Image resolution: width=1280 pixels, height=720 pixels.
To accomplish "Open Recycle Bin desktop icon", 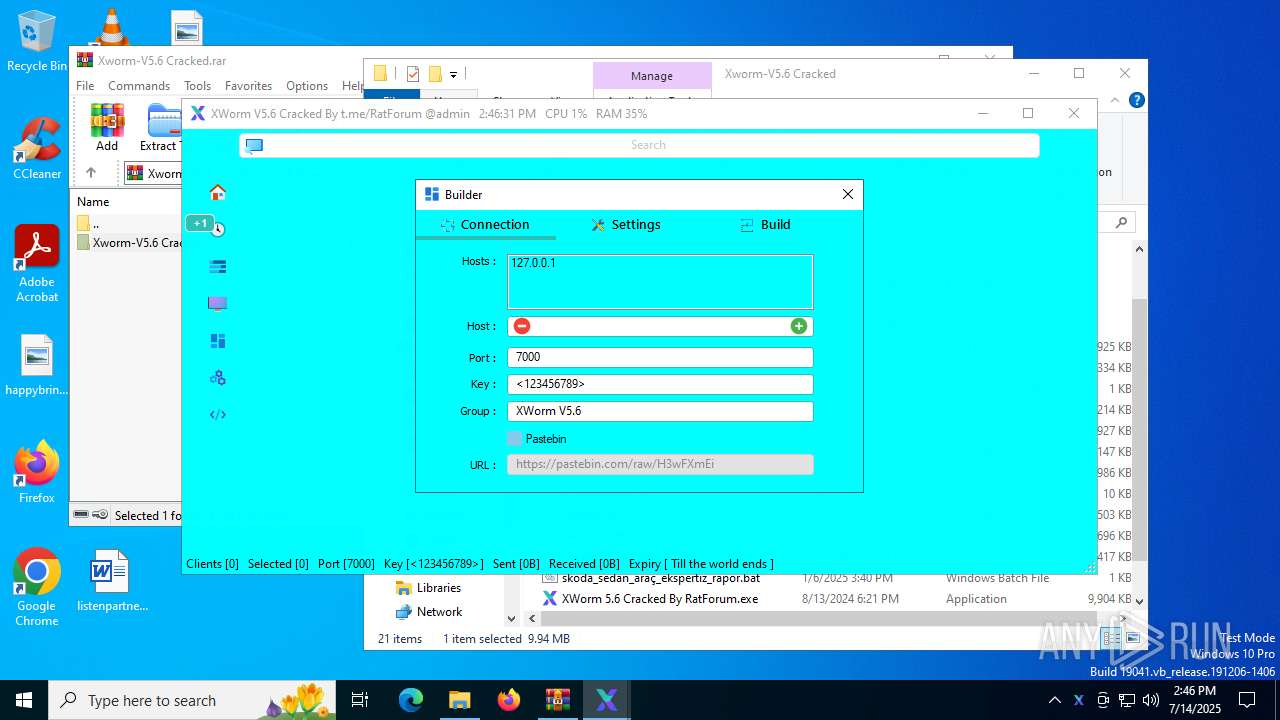I will pyautogui.click(x=37, y=41).
